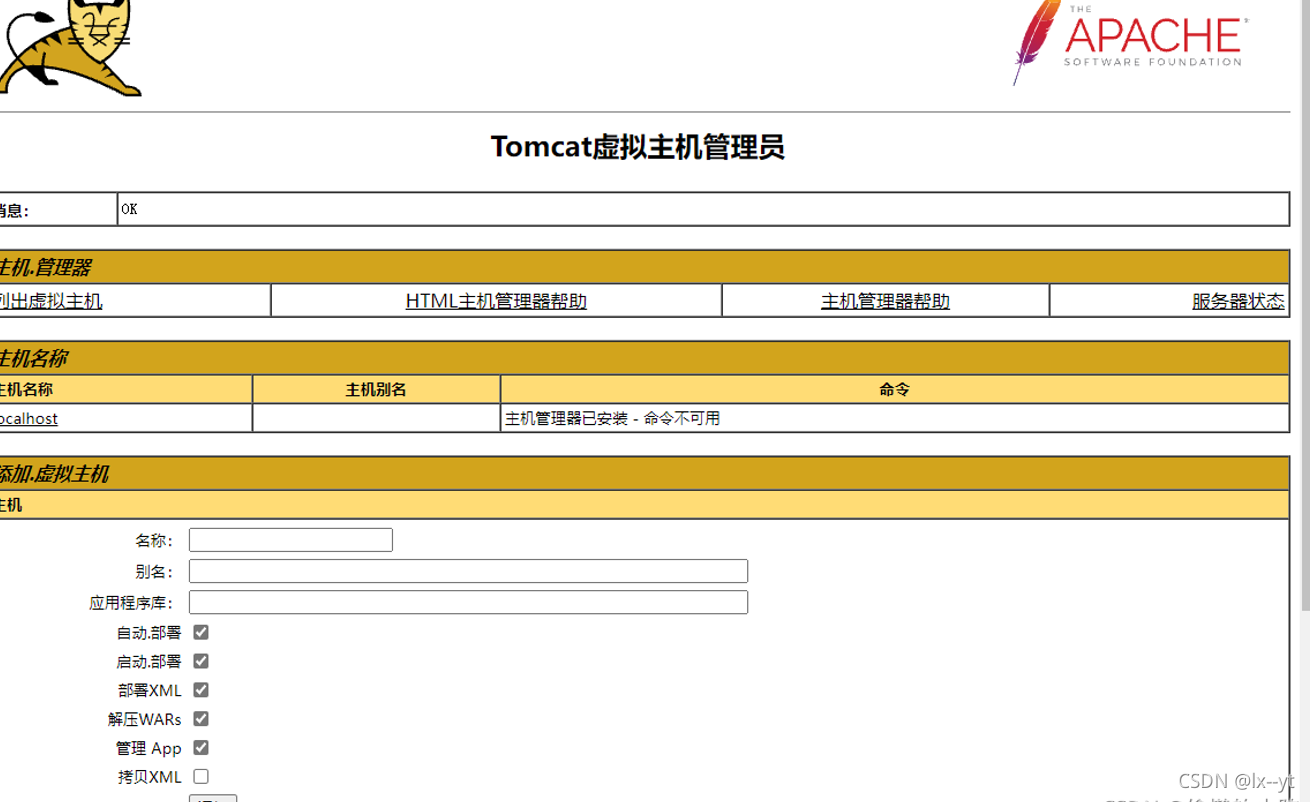
Task: Uncheck the 解压WARs checkbox
Action: [201, 718]
